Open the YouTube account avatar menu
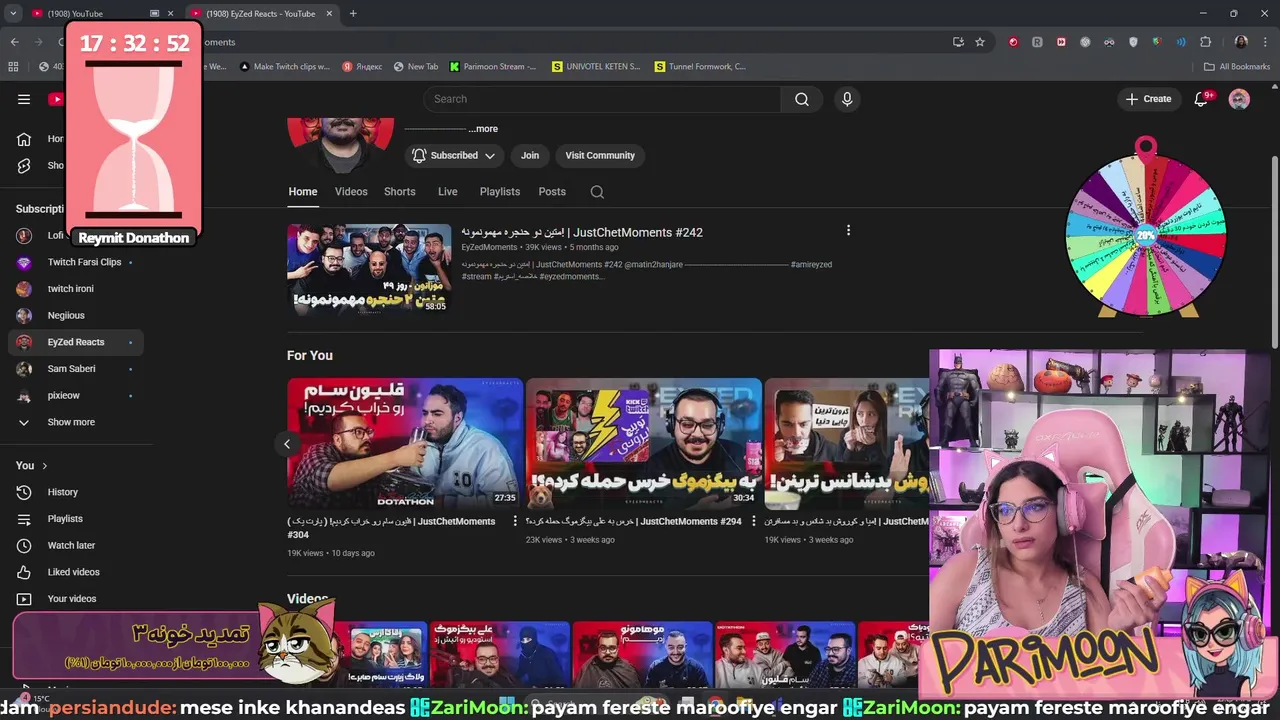 coord(1239,99)
